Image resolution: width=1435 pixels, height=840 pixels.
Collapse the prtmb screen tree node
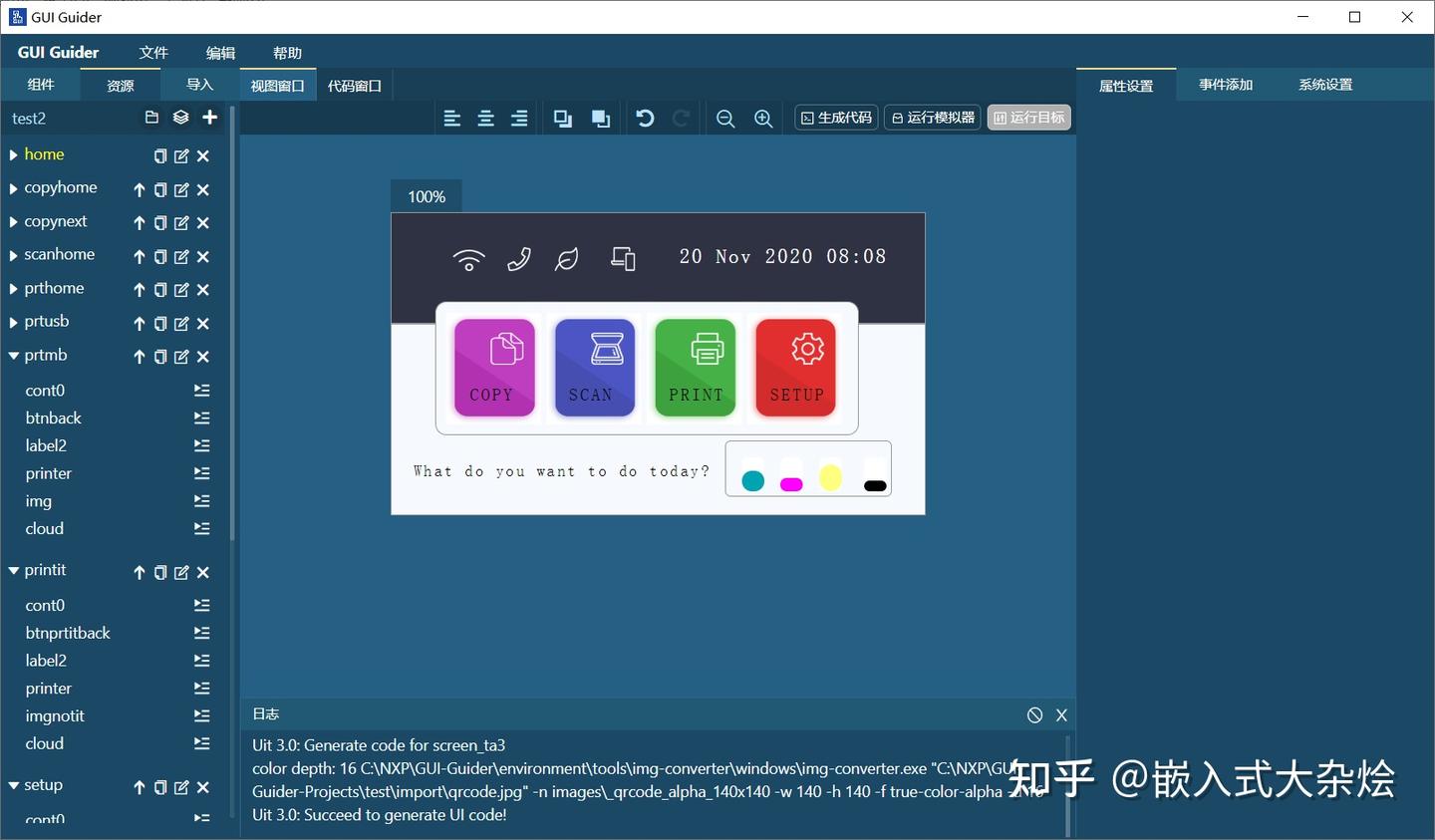click(12, 355)
